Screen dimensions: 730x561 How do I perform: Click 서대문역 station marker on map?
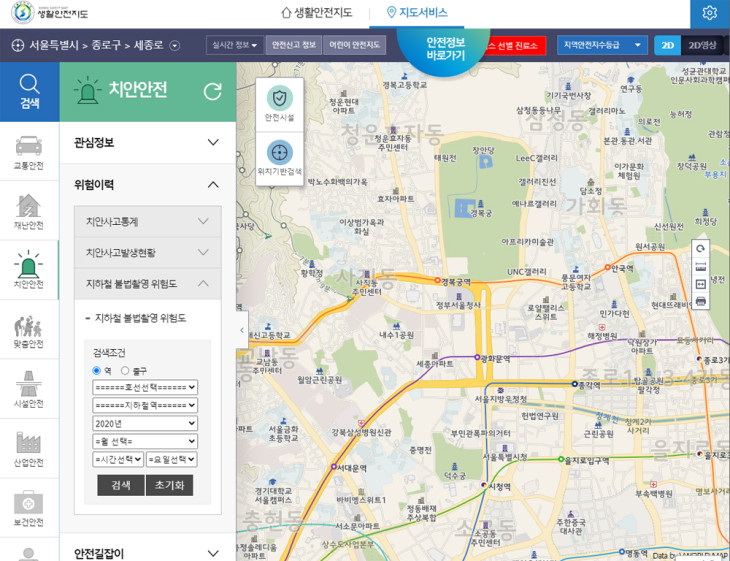pyautogui.click(x=334, y=466)
